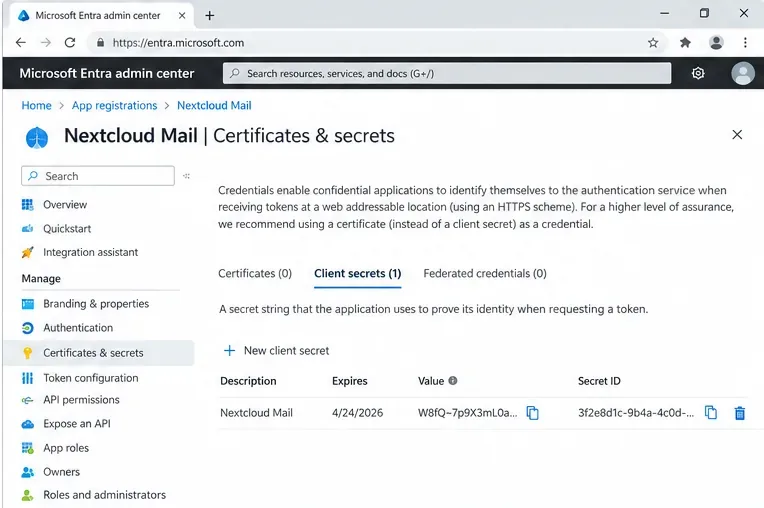This screenshot has width=764, height=508.
Task: Click Search resources, services, and docs field
Action: 447,73
